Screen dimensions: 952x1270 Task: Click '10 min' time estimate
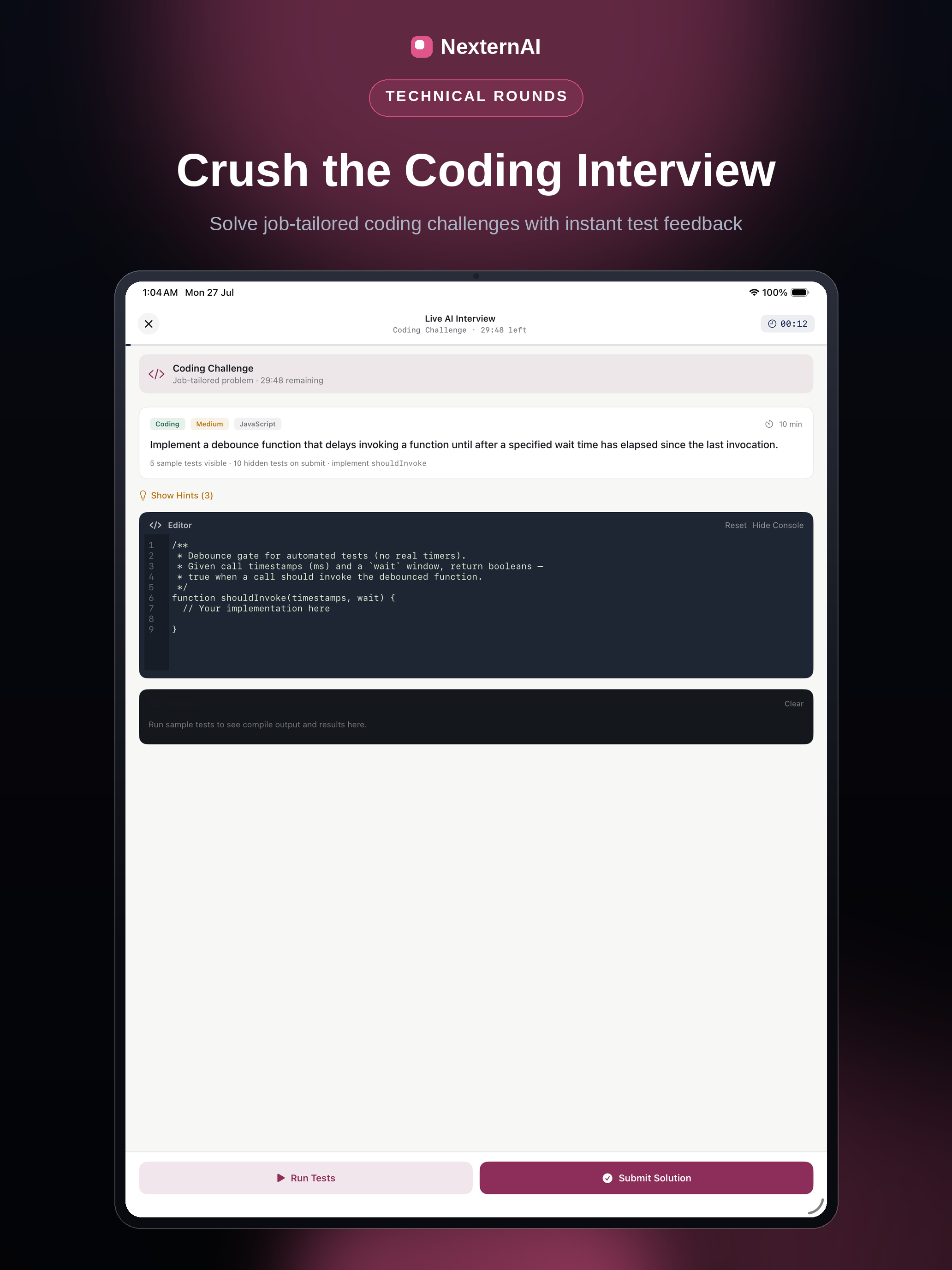[x=790, y=424]
